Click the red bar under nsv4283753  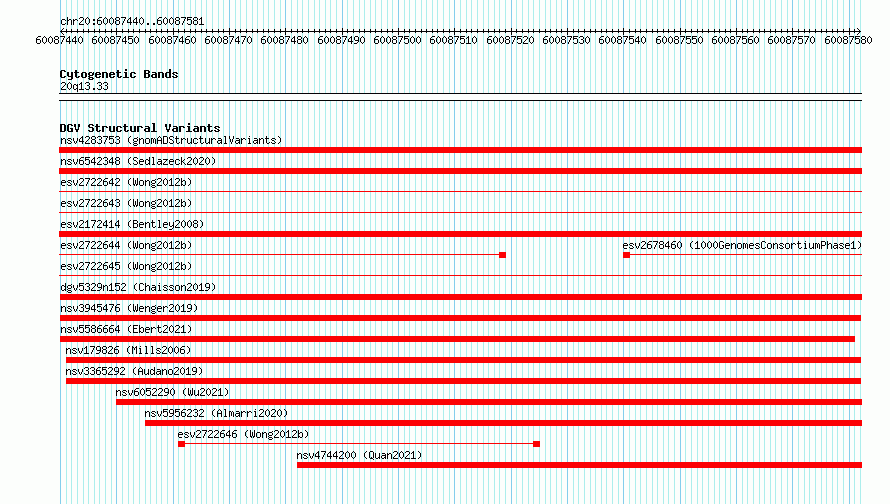coord(460,150)
